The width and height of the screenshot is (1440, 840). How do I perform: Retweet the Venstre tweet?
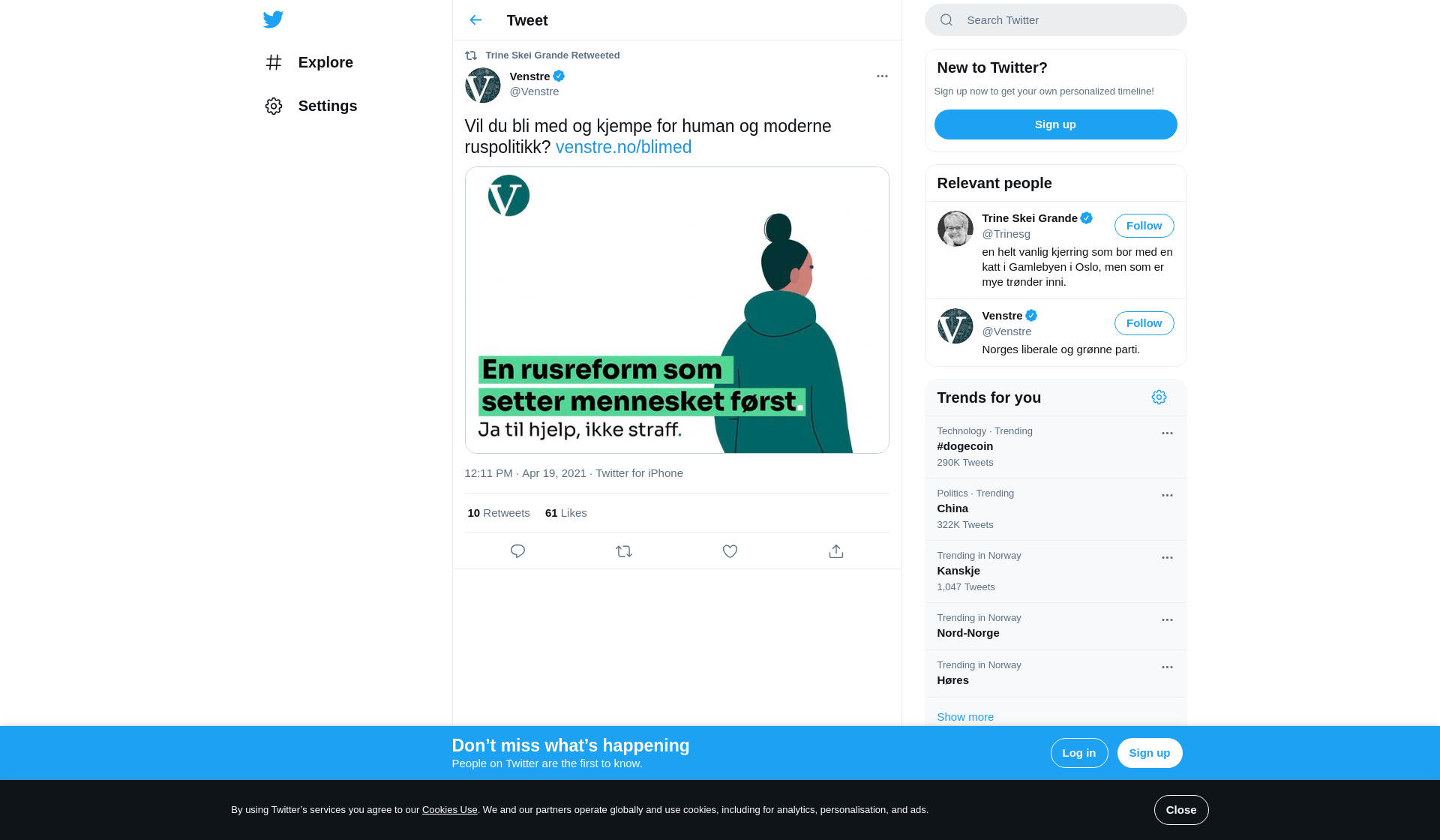[x=624, y=551]
